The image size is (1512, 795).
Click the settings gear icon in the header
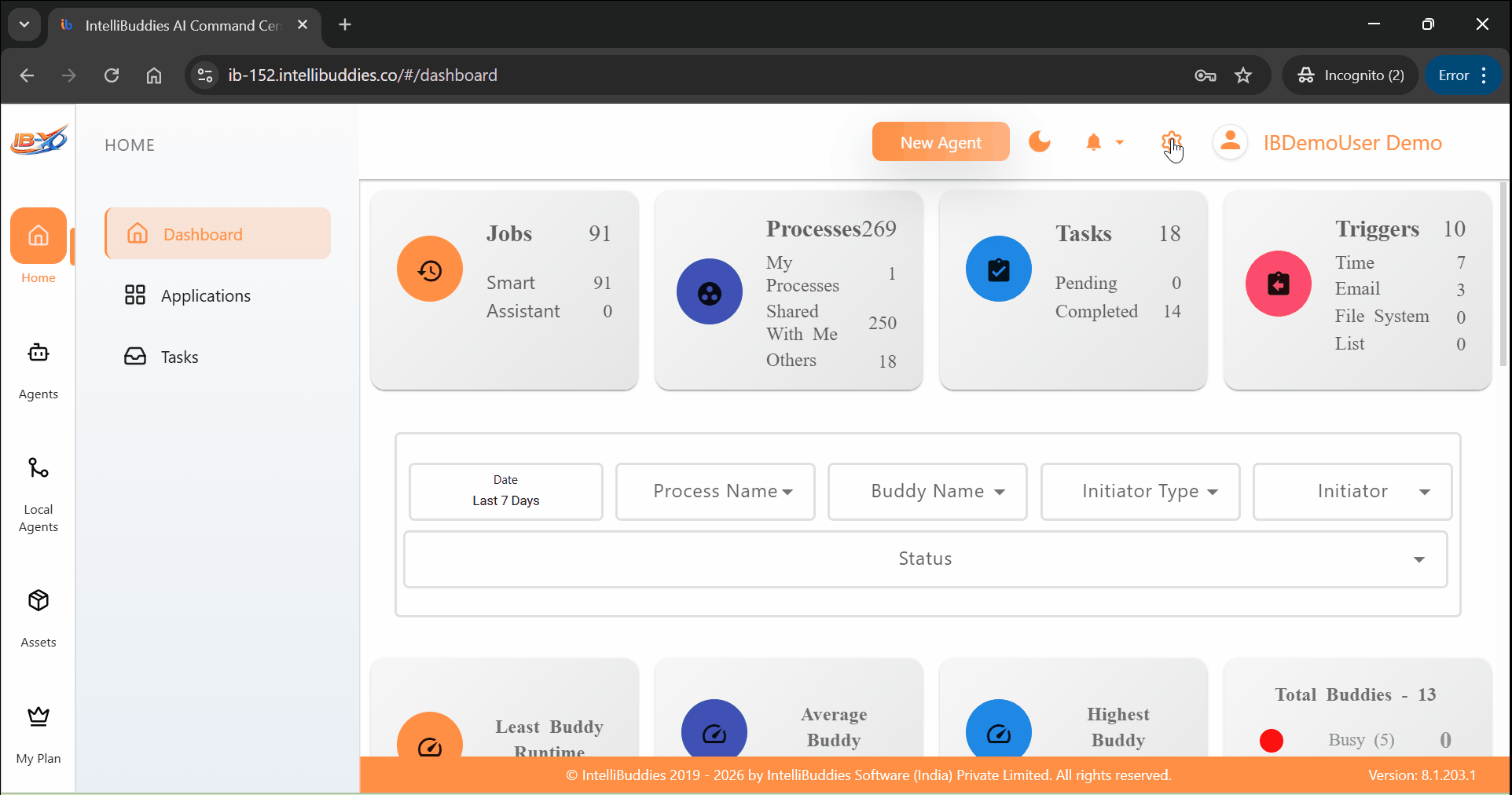pyautogui.click(x=1170, y=142)
